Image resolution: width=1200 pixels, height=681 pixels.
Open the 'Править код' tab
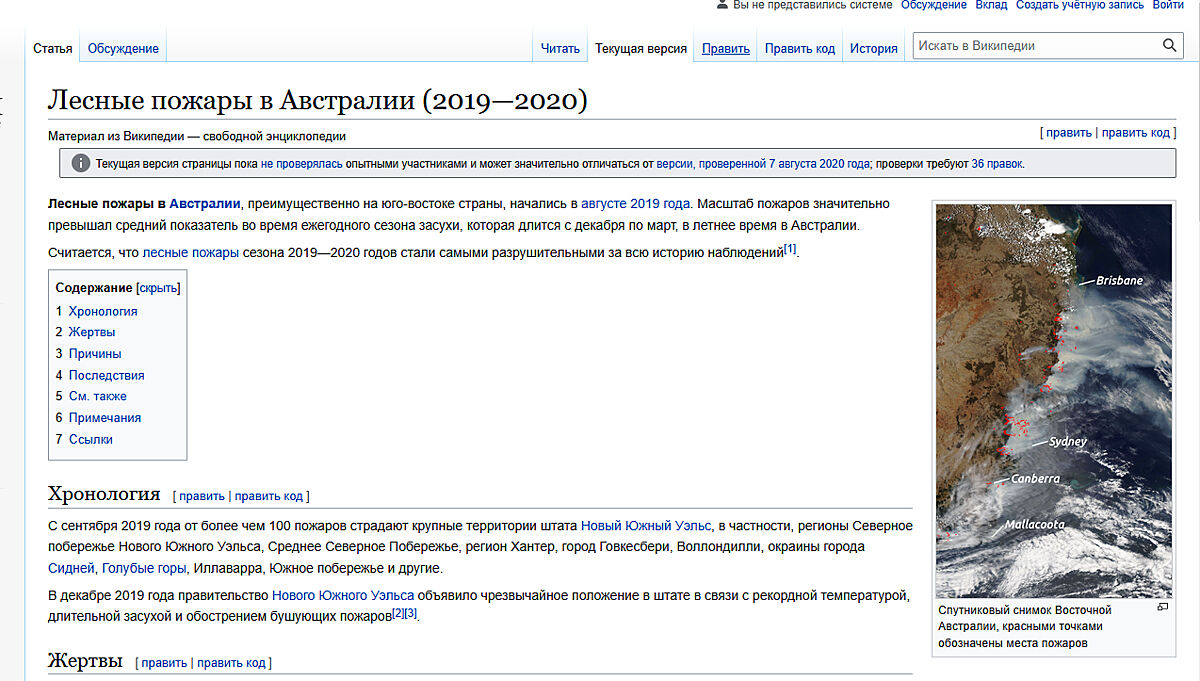pos(799,48)
